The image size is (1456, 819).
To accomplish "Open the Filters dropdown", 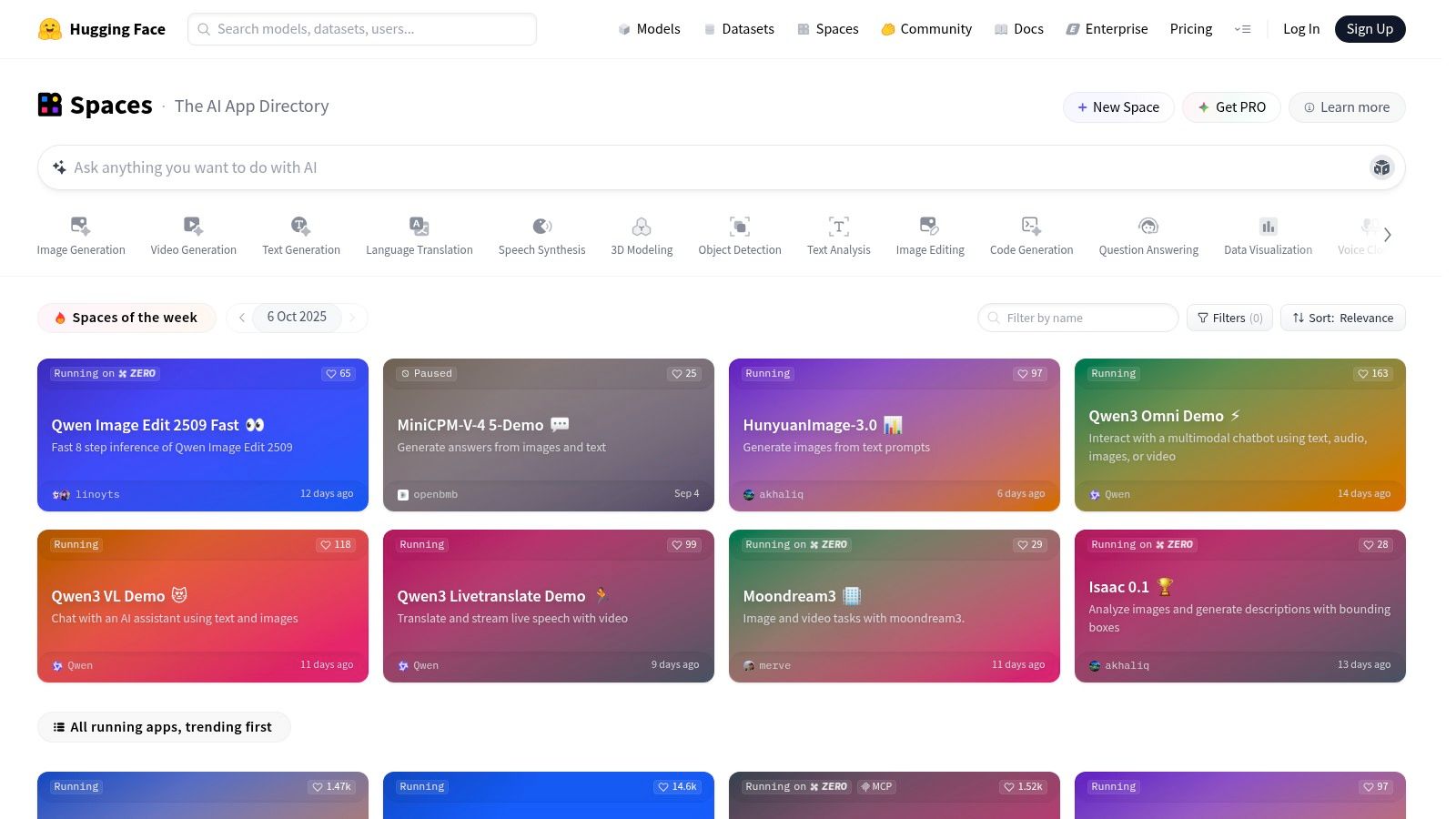I will [x=1230, y=318].
